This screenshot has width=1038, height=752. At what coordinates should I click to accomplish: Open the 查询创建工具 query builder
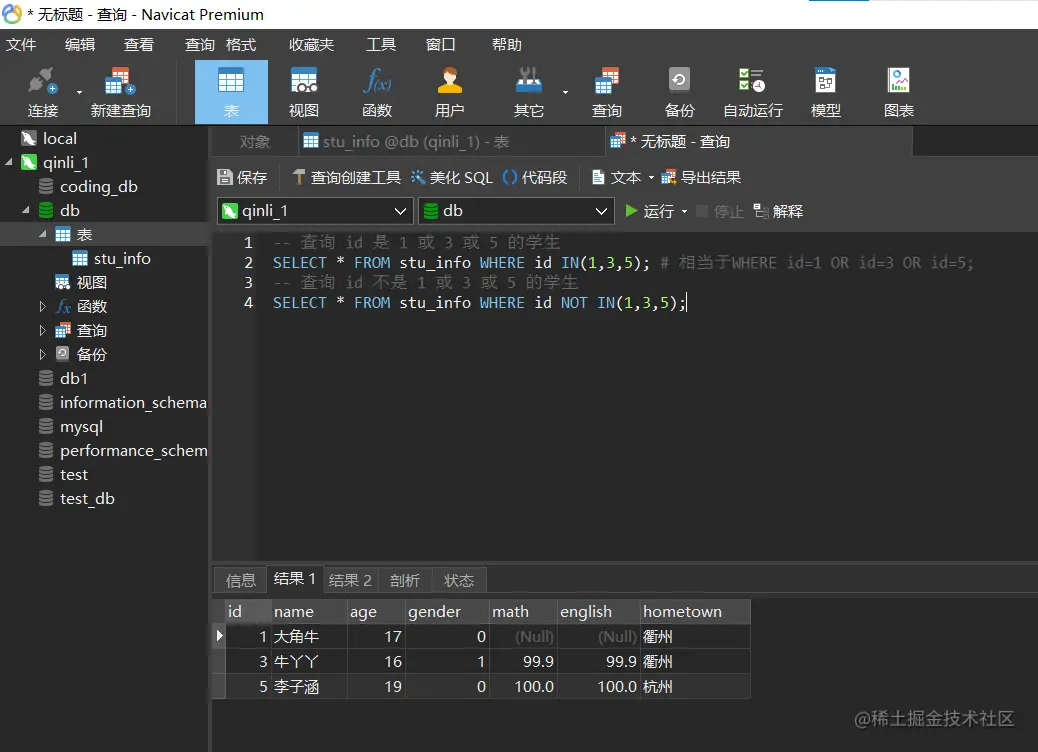346,177
